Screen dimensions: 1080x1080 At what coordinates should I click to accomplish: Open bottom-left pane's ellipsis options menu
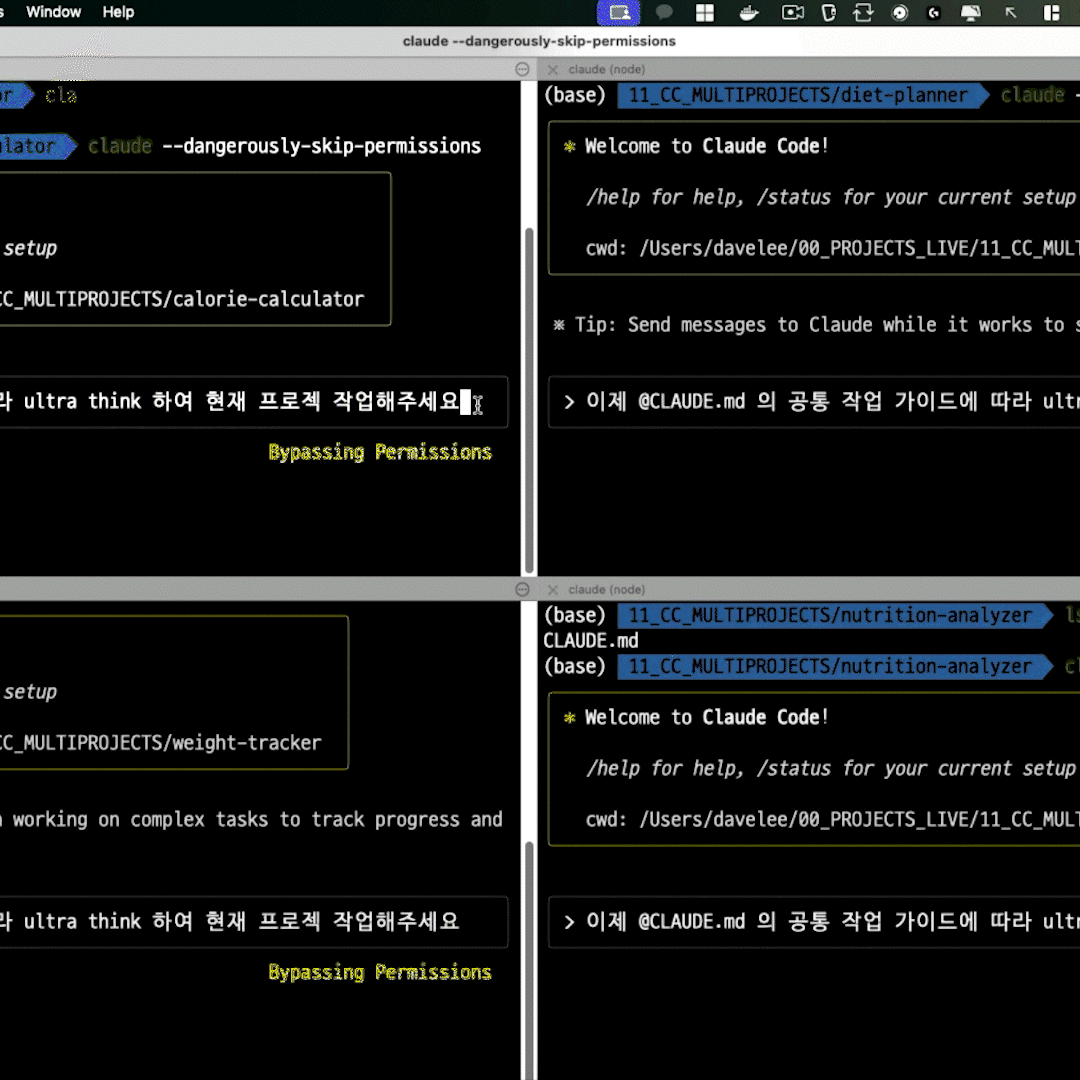[521, 590]
